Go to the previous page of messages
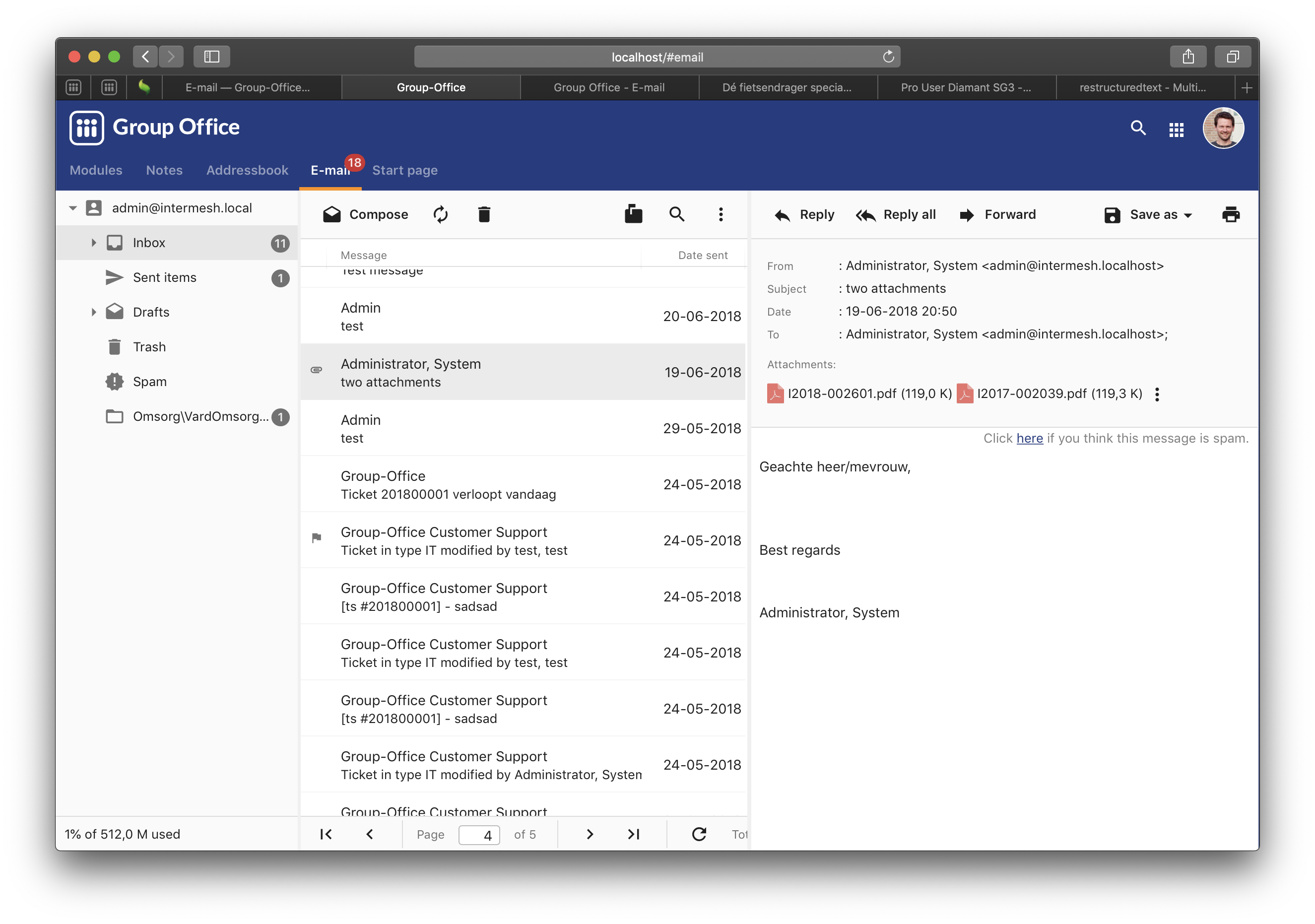The height and width of the screenshot is (924, 1315). (x=370, y=834)
